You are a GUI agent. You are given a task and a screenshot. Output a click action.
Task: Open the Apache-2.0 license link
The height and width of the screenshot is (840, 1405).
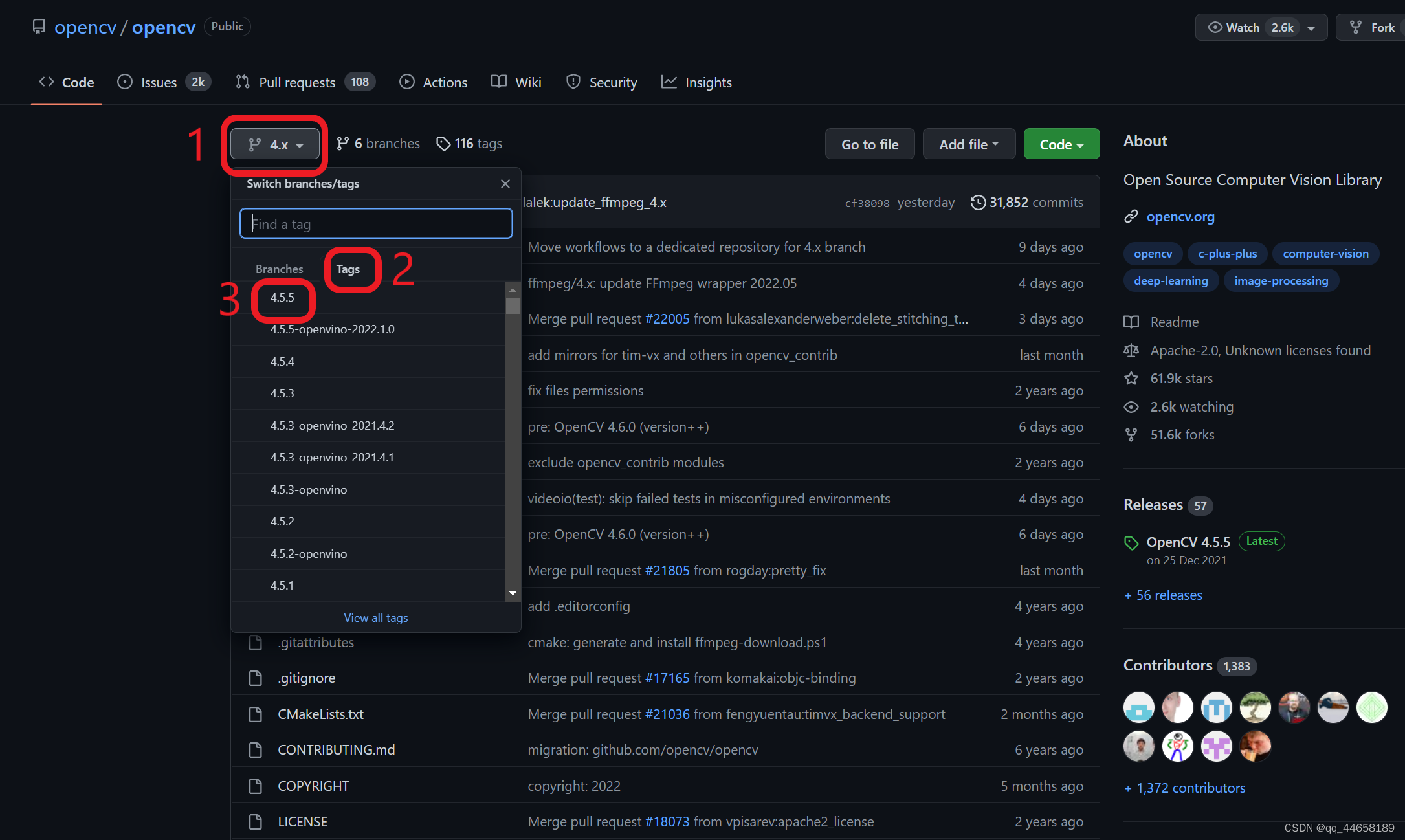click(1247, 351)
